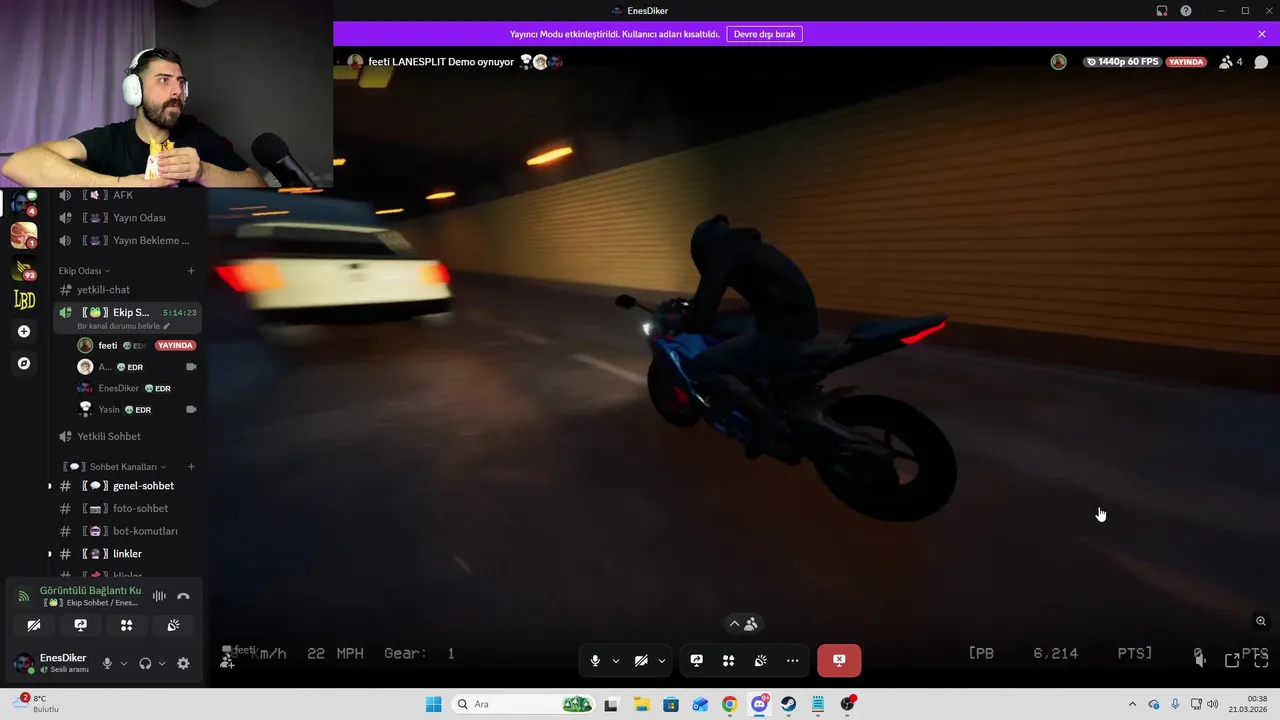Set the channel status via Bir kanal durumu belirle
Viewport: 1280px width, 720px height.
coord(124,326)
